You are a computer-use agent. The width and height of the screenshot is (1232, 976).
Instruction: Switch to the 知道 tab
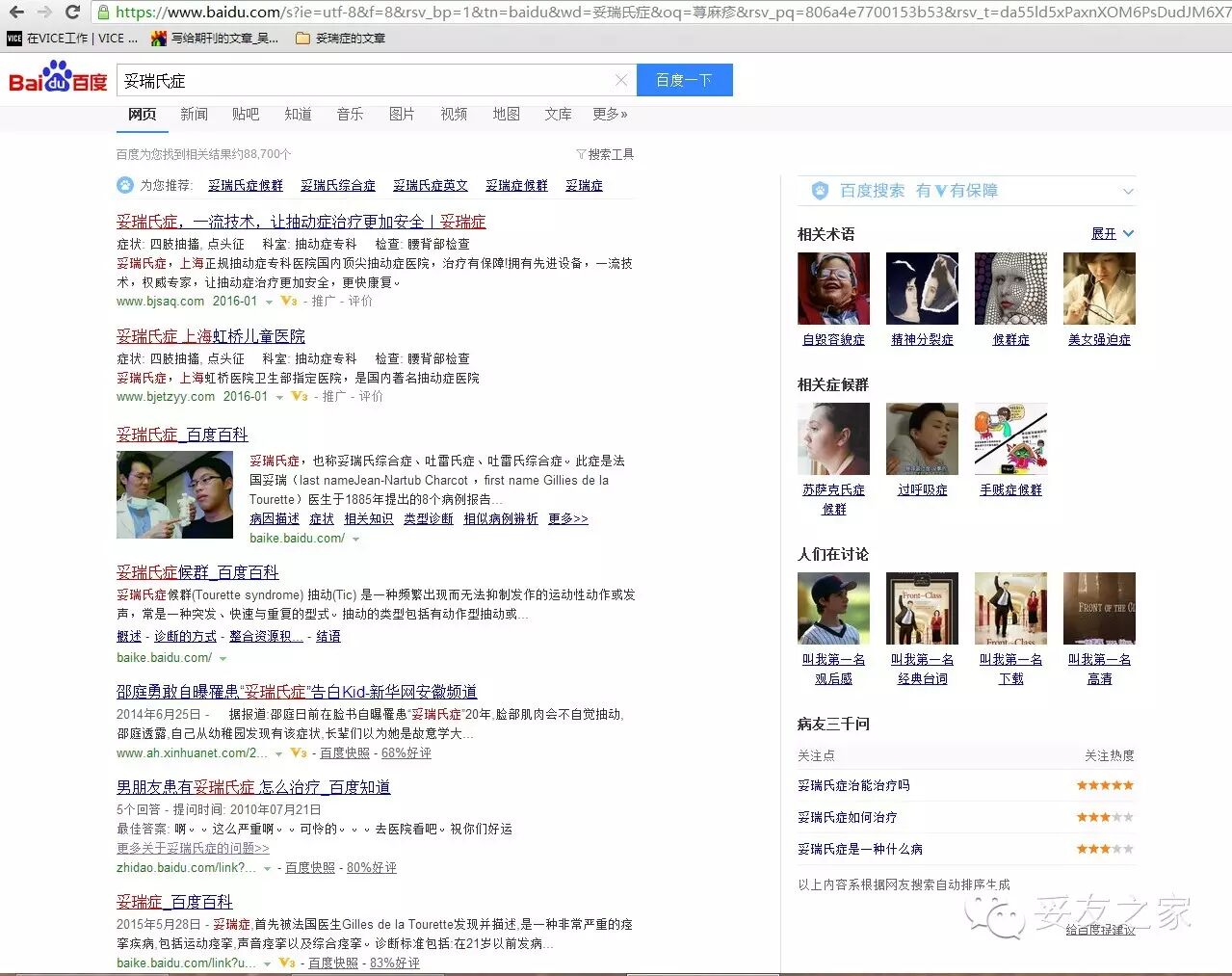pos(298,114)
